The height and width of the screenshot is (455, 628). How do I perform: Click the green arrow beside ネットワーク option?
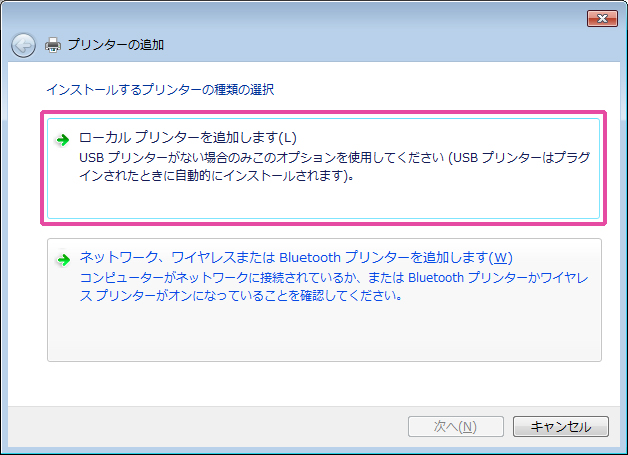(63, 259)
